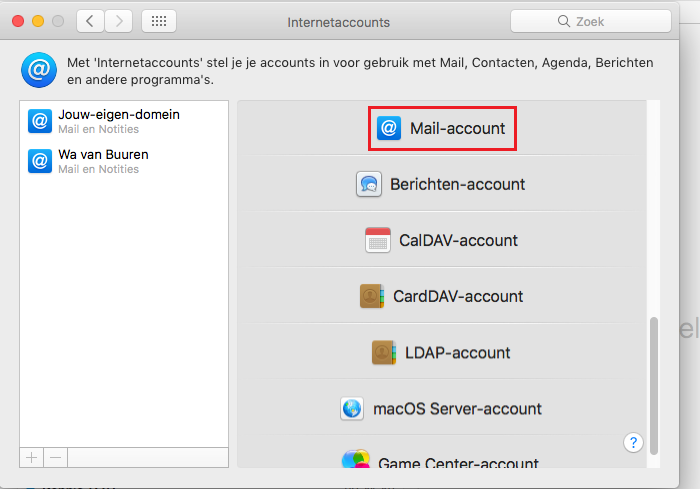
Task: Add a new account with plus button
Action: (x=32, y=457)
